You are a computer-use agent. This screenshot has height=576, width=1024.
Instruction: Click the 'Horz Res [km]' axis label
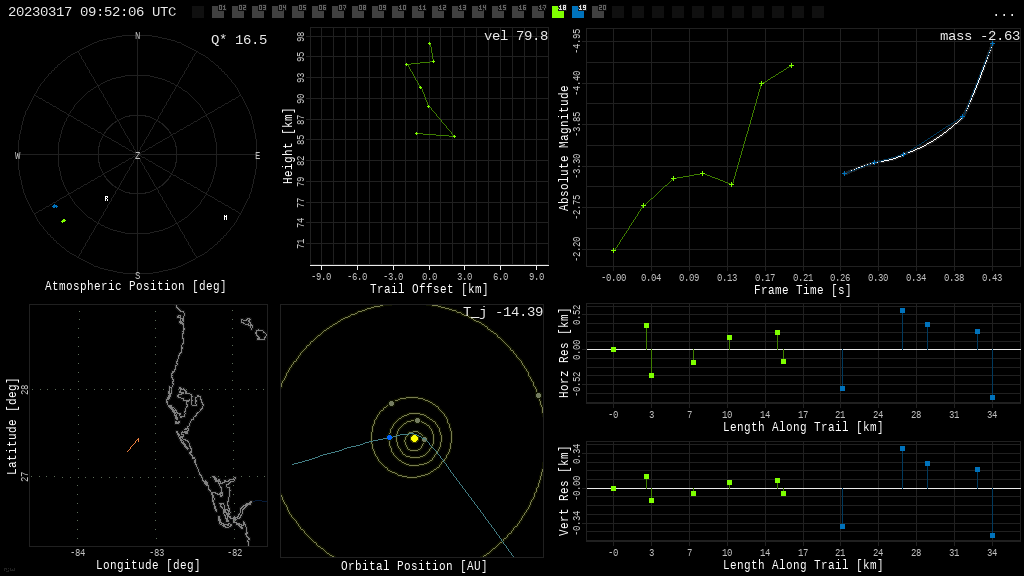[564, 353]
